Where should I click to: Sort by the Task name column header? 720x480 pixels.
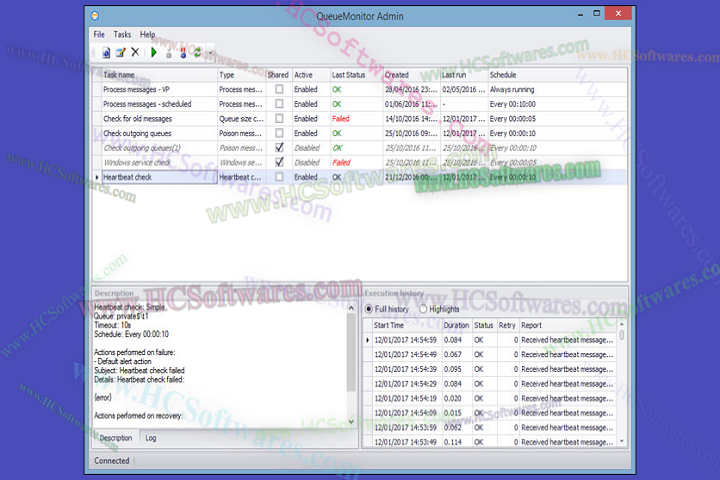tap(159, 75)
